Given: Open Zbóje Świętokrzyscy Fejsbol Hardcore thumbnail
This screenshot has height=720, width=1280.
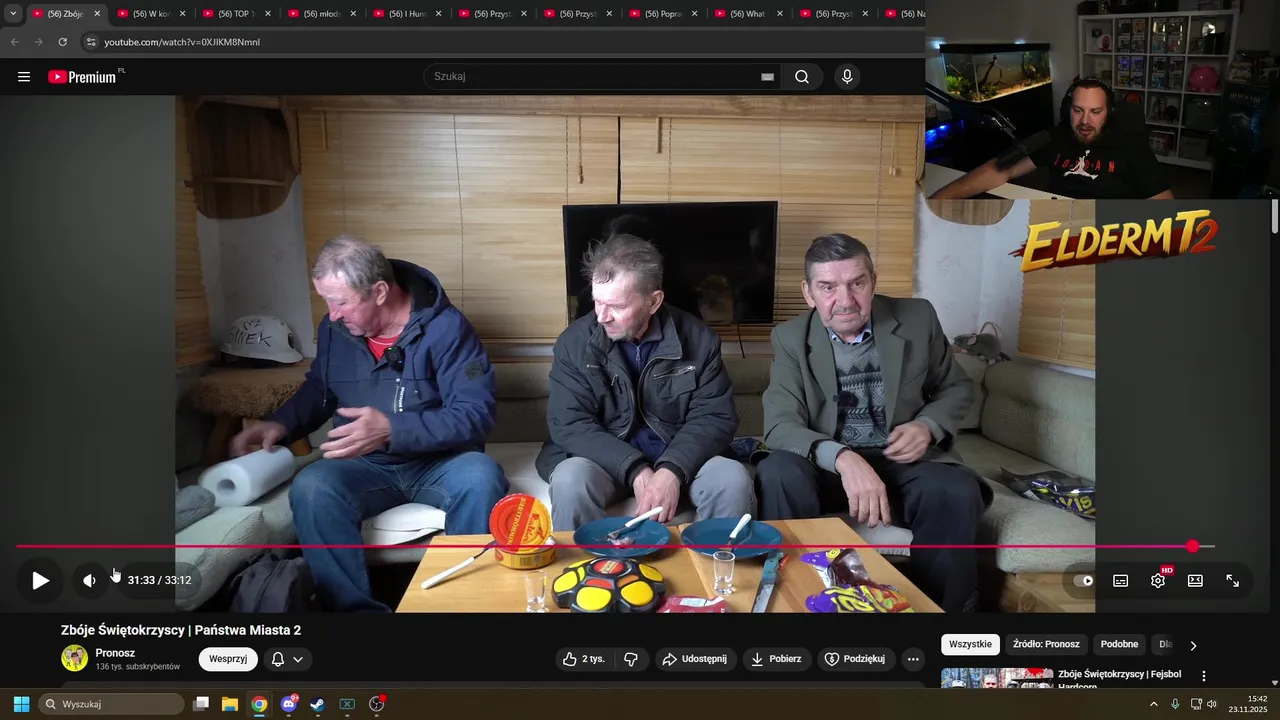Looking at the screenshot, I should click(x=996, y=678).
